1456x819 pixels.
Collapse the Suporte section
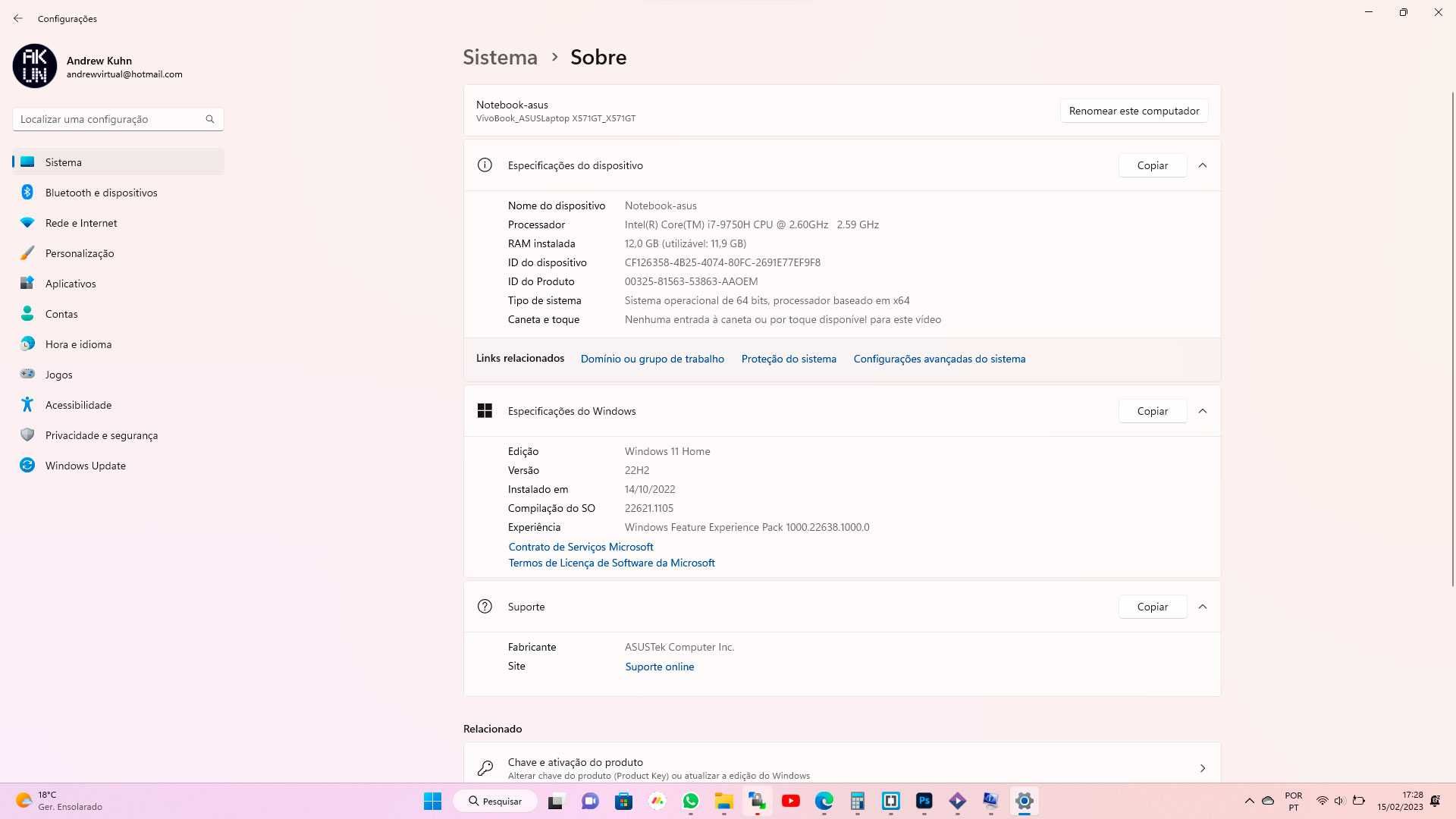[1203, 607]
